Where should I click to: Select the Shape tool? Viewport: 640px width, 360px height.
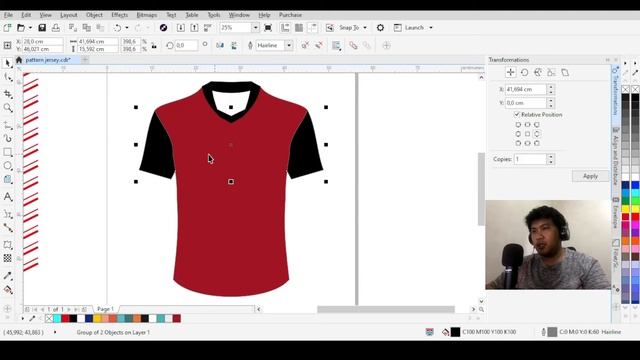pos(7,78)
